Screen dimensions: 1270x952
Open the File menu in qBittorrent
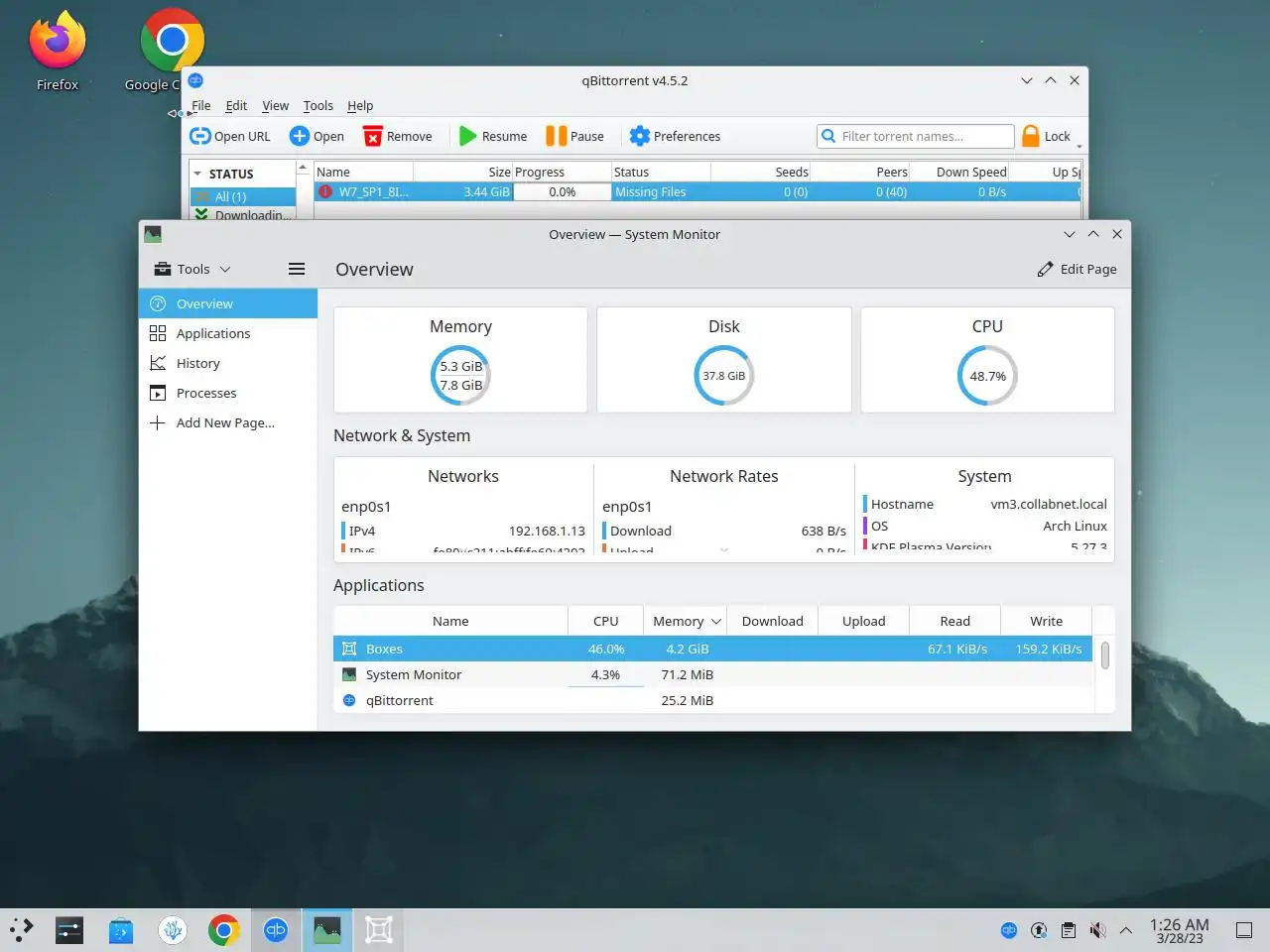pos(201,105)
